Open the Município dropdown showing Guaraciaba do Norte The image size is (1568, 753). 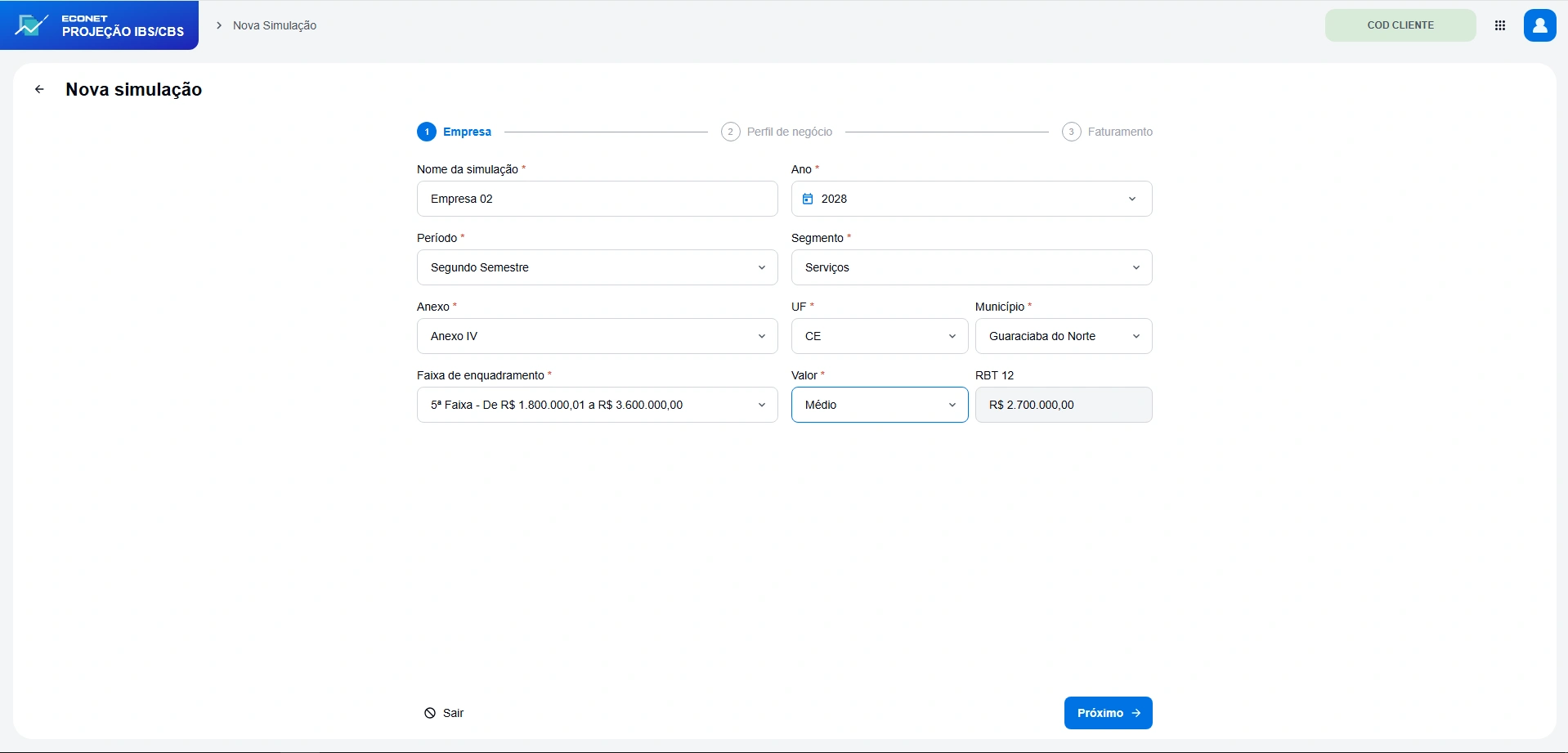(1064, 336)
